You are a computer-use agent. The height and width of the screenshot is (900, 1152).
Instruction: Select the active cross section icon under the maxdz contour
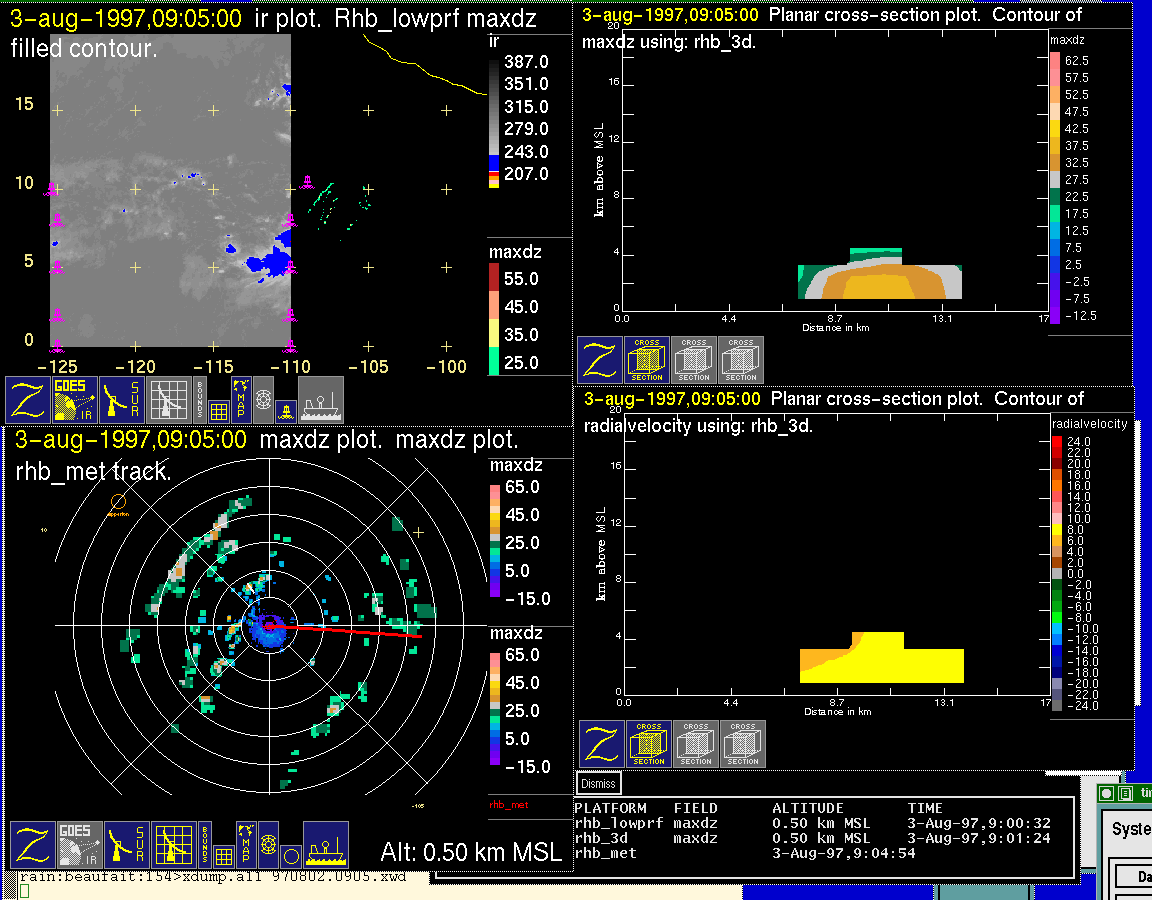(x=647, y=360)
